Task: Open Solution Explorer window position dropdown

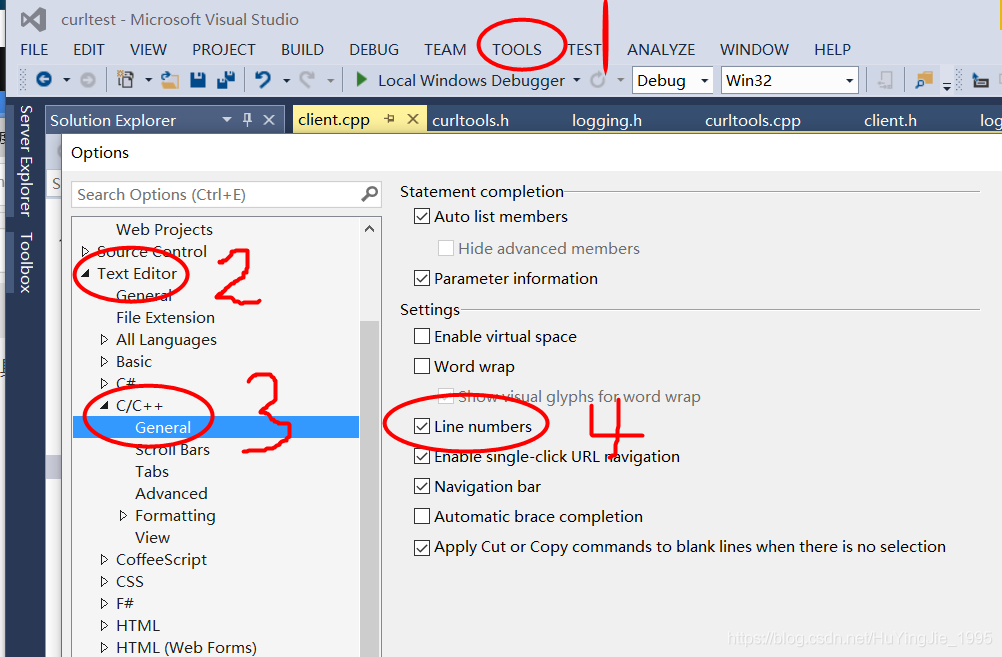Action: [x=226, y=120]
